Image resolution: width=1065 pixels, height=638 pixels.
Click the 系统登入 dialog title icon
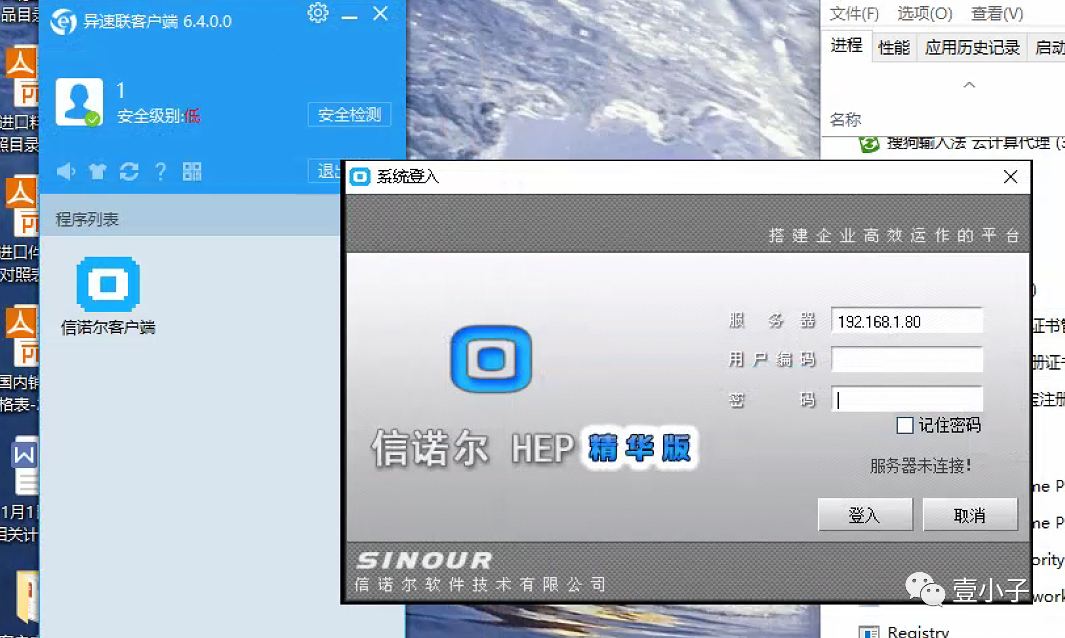point(359,177)
